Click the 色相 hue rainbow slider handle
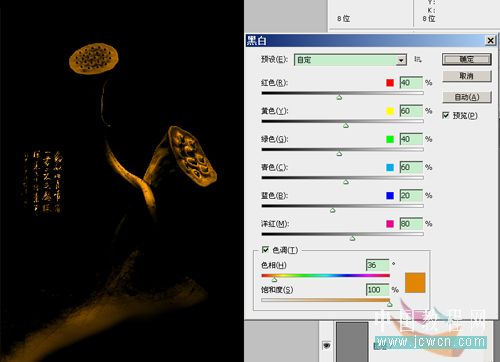 274,279
